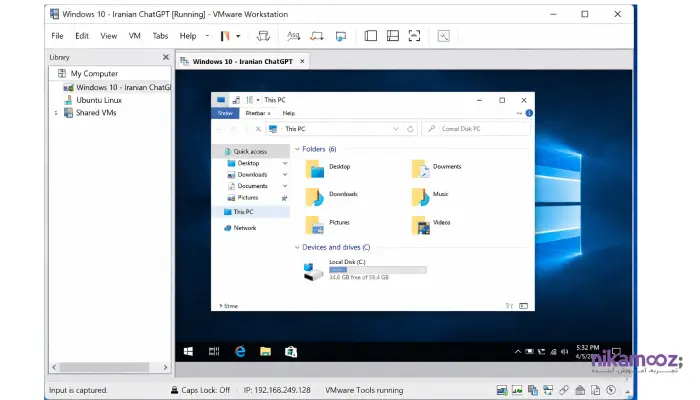Open the power dropdown arrow in toolbar
Screen dimensions: 700x400
pyautogui.click(x=237, y=35)
